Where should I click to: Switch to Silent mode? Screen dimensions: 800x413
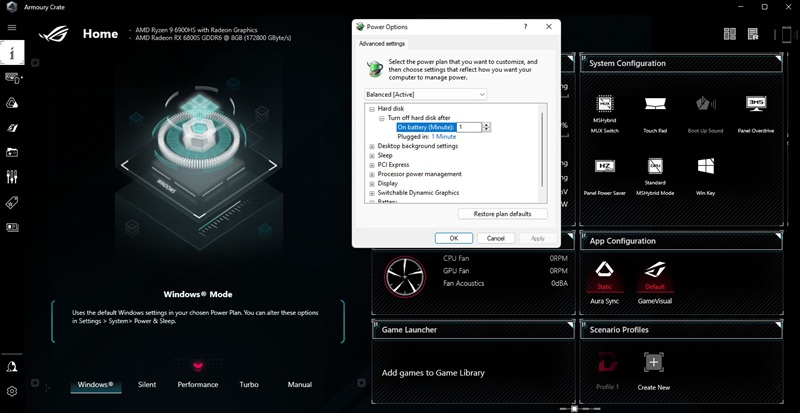coord(147,384)
